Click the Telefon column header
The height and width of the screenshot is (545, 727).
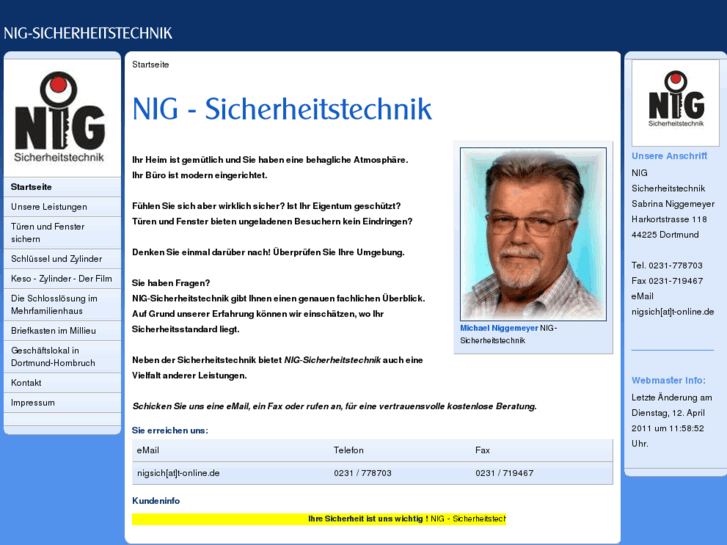click(349, 450)
